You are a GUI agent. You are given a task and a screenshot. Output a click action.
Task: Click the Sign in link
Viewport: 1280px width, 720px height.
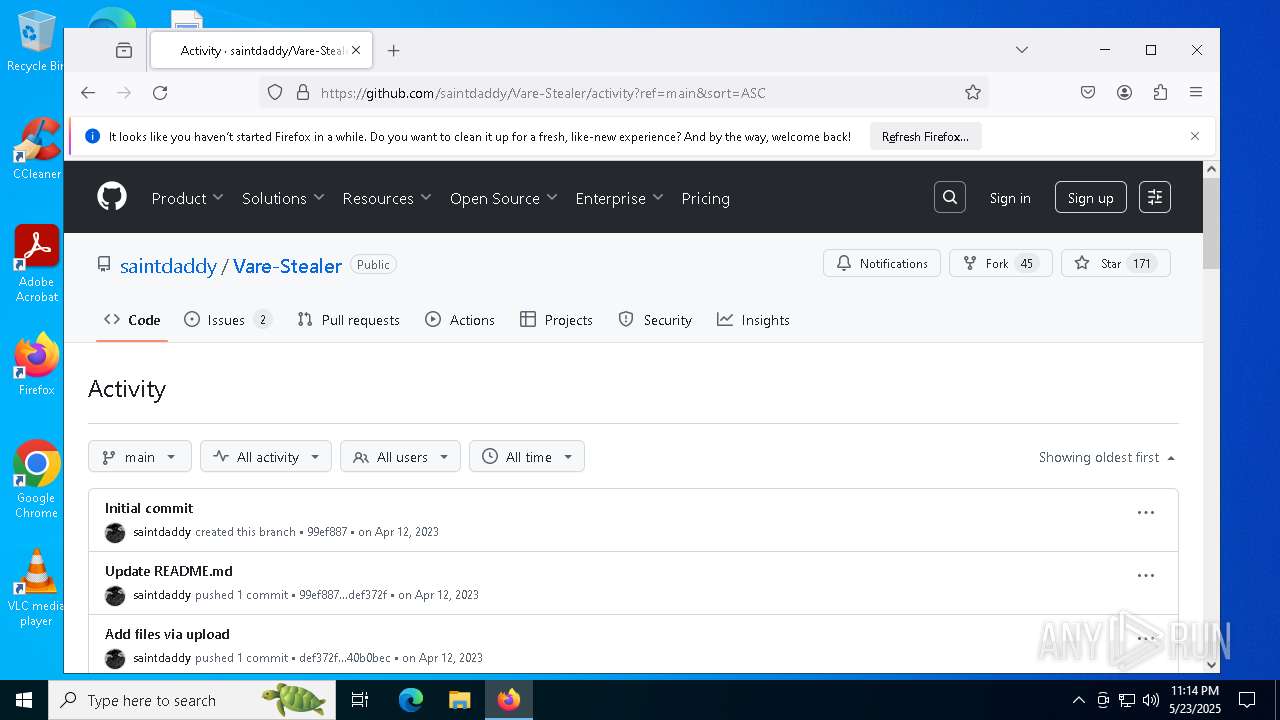point(1010,198)
